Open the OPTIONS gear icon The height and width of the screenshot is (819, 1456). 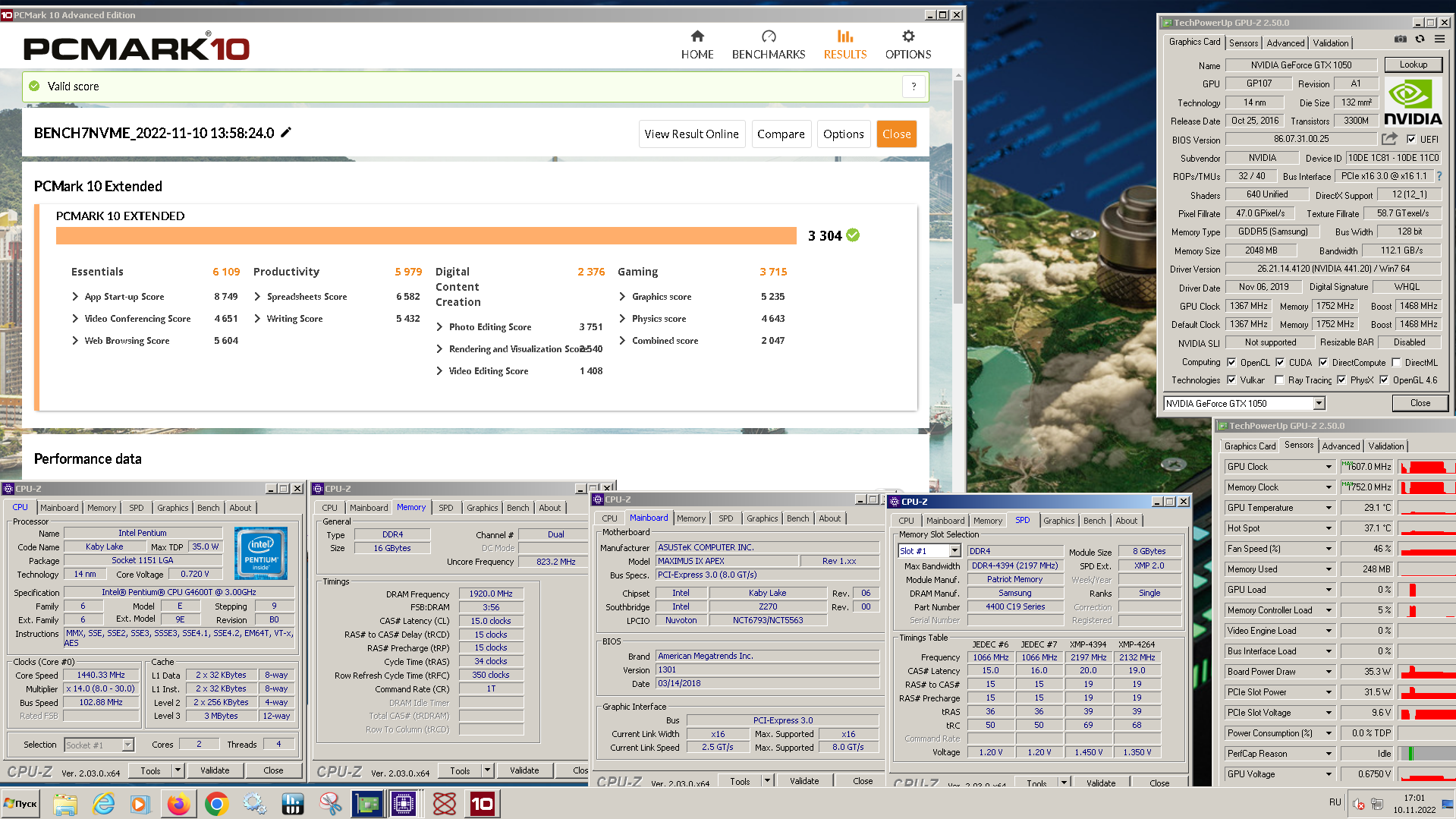[x=908, y=36]
